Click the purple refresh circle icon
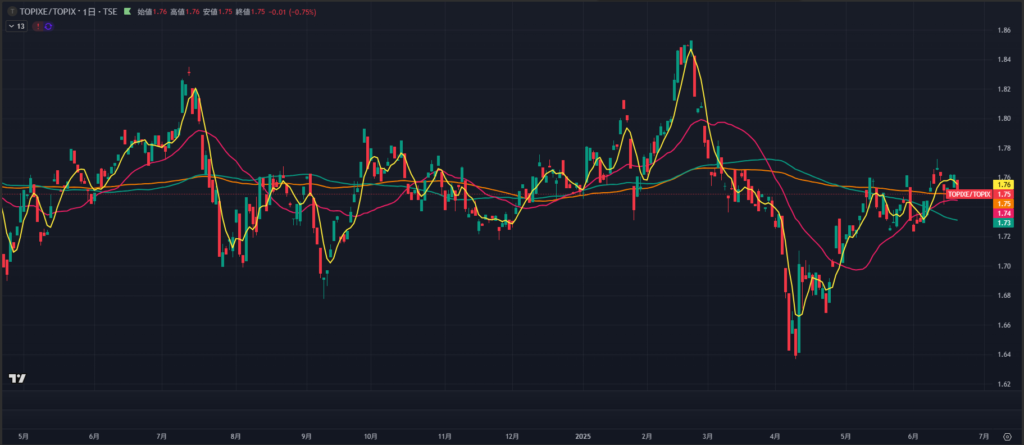This screenshot has width=1024, height=445. (48, 26)
